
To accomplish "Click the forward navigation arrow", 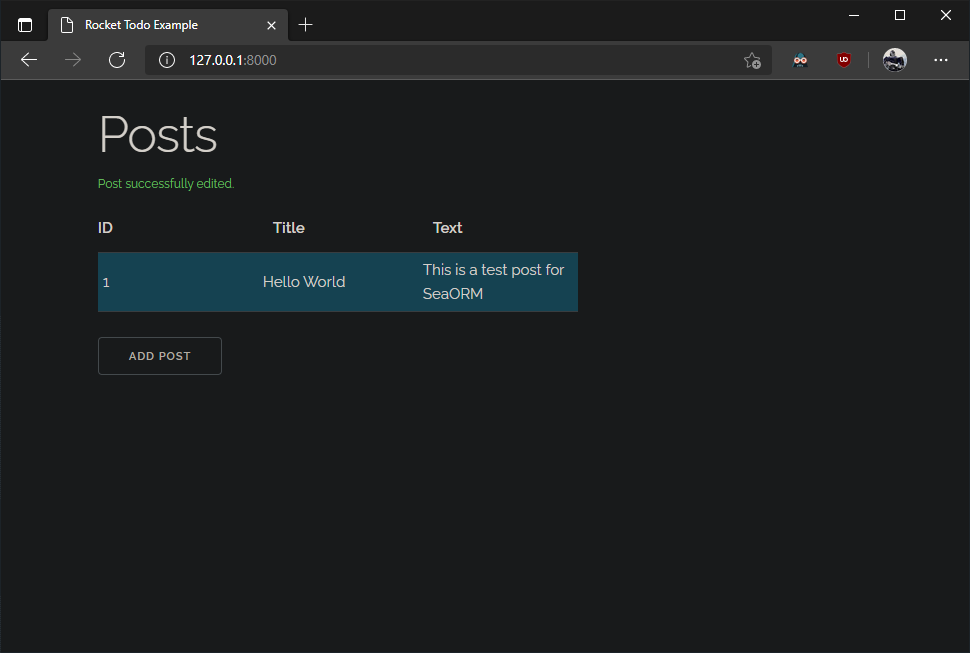I will (73, 60).
